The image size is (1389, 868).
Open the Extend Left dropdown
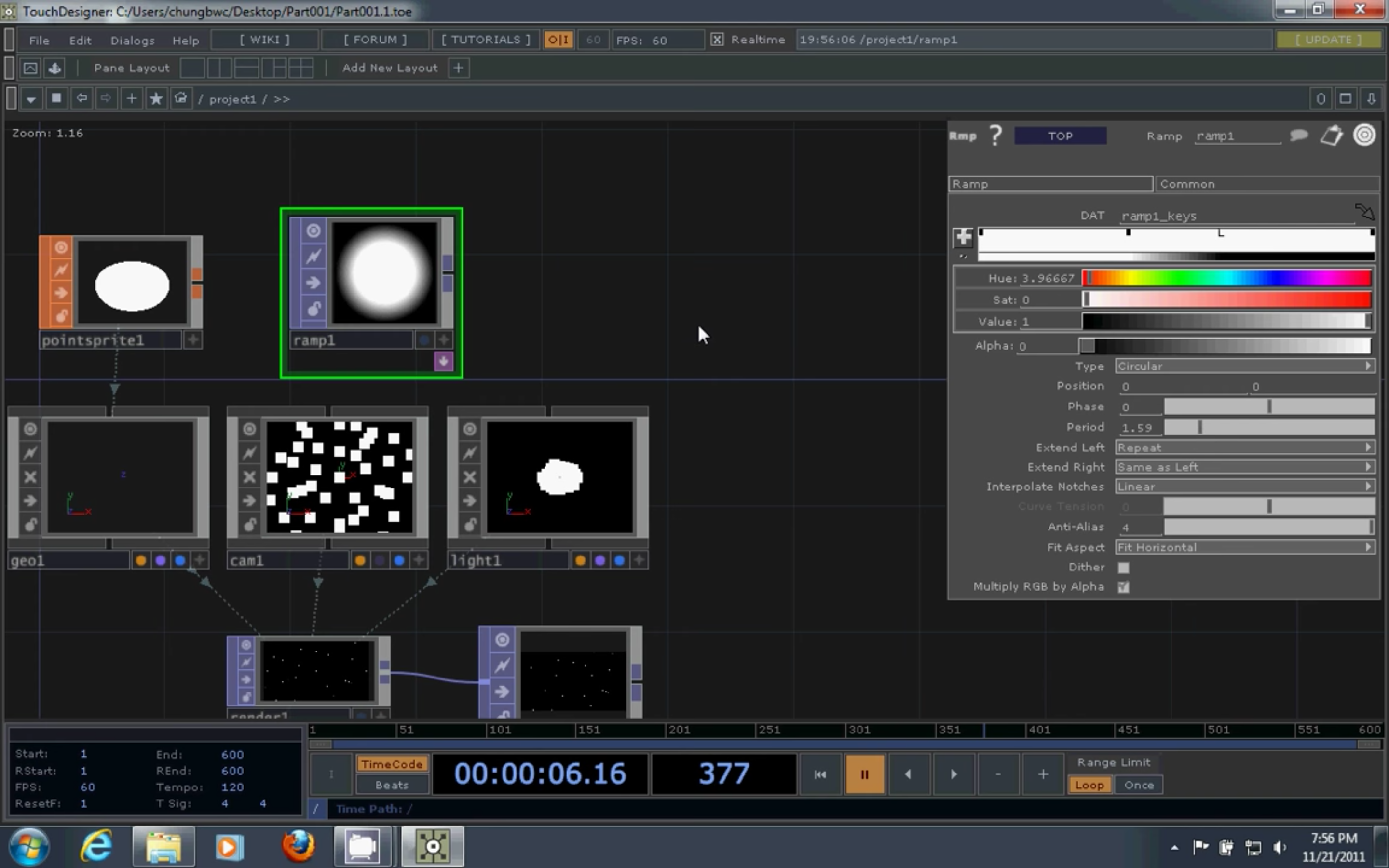pyautogui.click(x=1244, y=447)
